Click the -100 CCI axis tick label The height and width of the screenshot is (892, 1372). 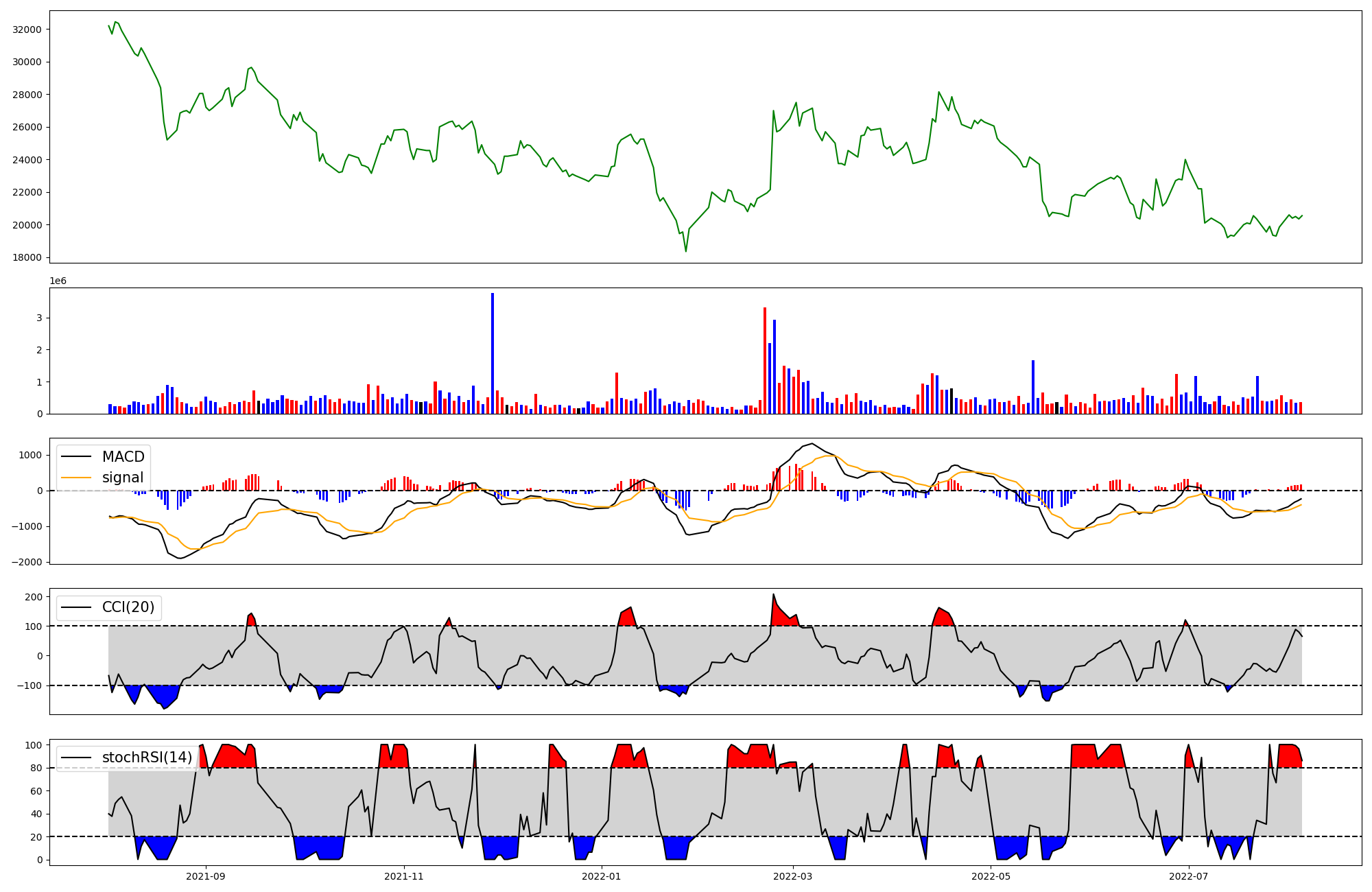(30, 686)
